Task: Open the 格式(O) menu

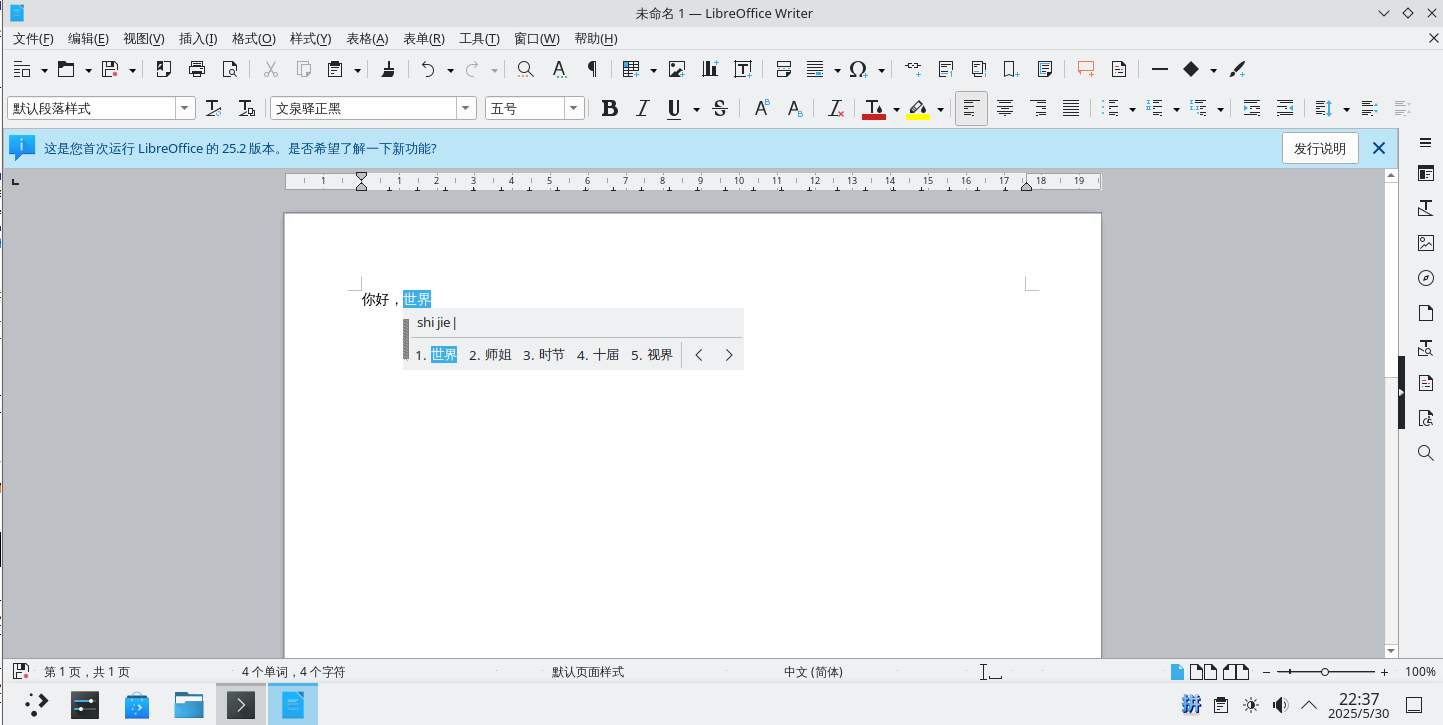Action: (253, 39)
